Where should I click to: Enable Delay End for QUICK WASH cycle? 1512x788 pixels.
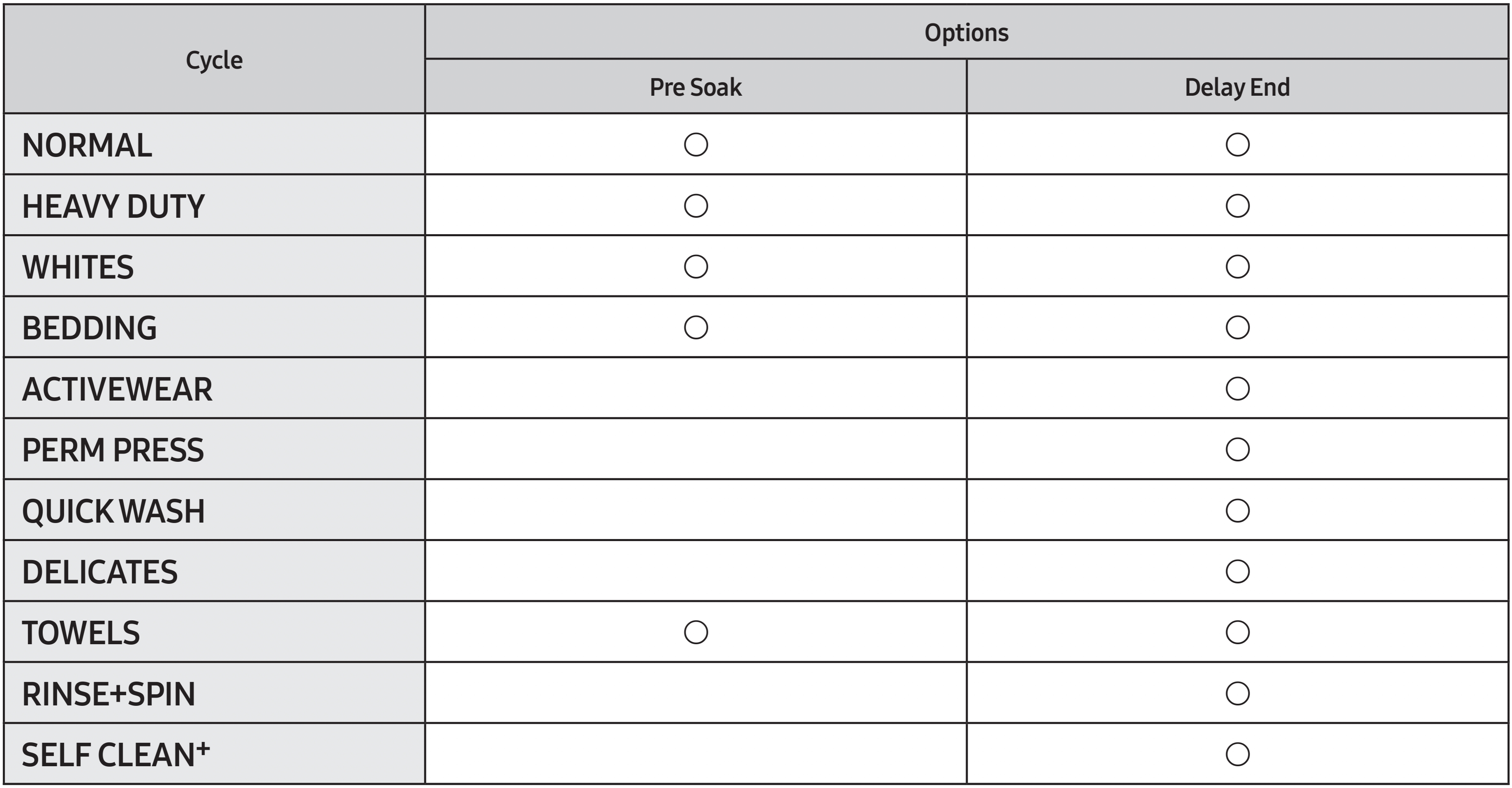(x=1237, y=510)
